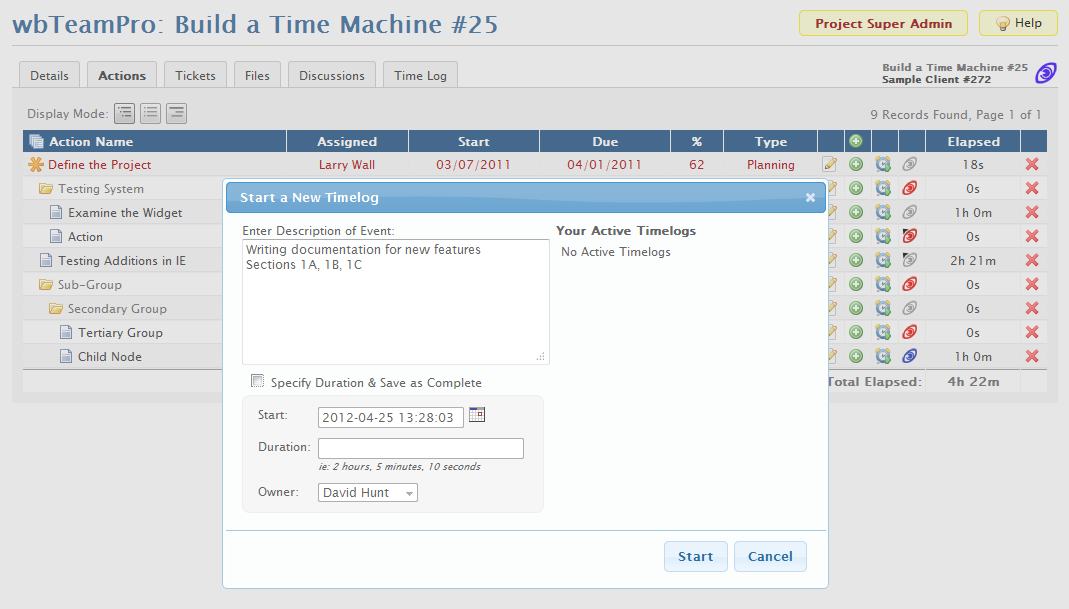The width and height of the screenshot is (1069, 609).
Task: Click Cancel in the timelog dialog
Action: click(x=769, y=557)
